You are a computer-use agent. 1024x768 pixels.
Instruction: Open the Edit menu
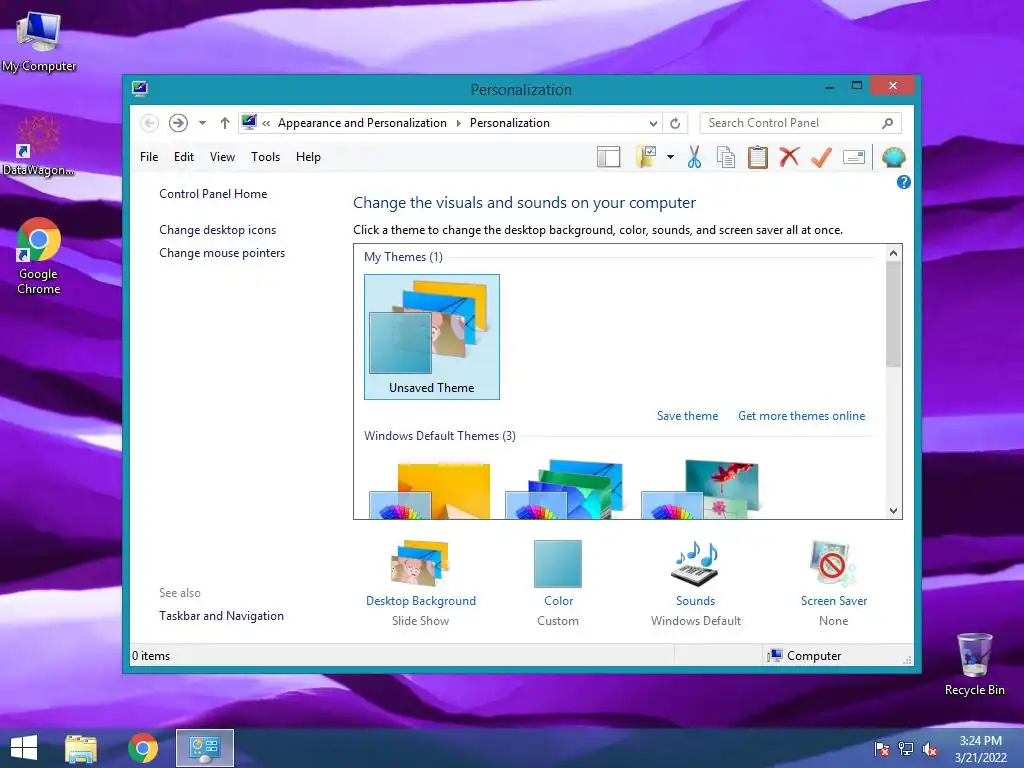click(x=184, y=157)
